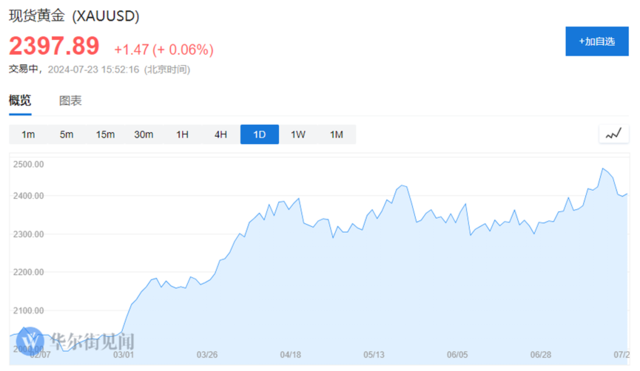This screenshot has width=640, height=371.
Task: Click the change value +1.47 (+ 0.06%)
Action: (164, 49)
